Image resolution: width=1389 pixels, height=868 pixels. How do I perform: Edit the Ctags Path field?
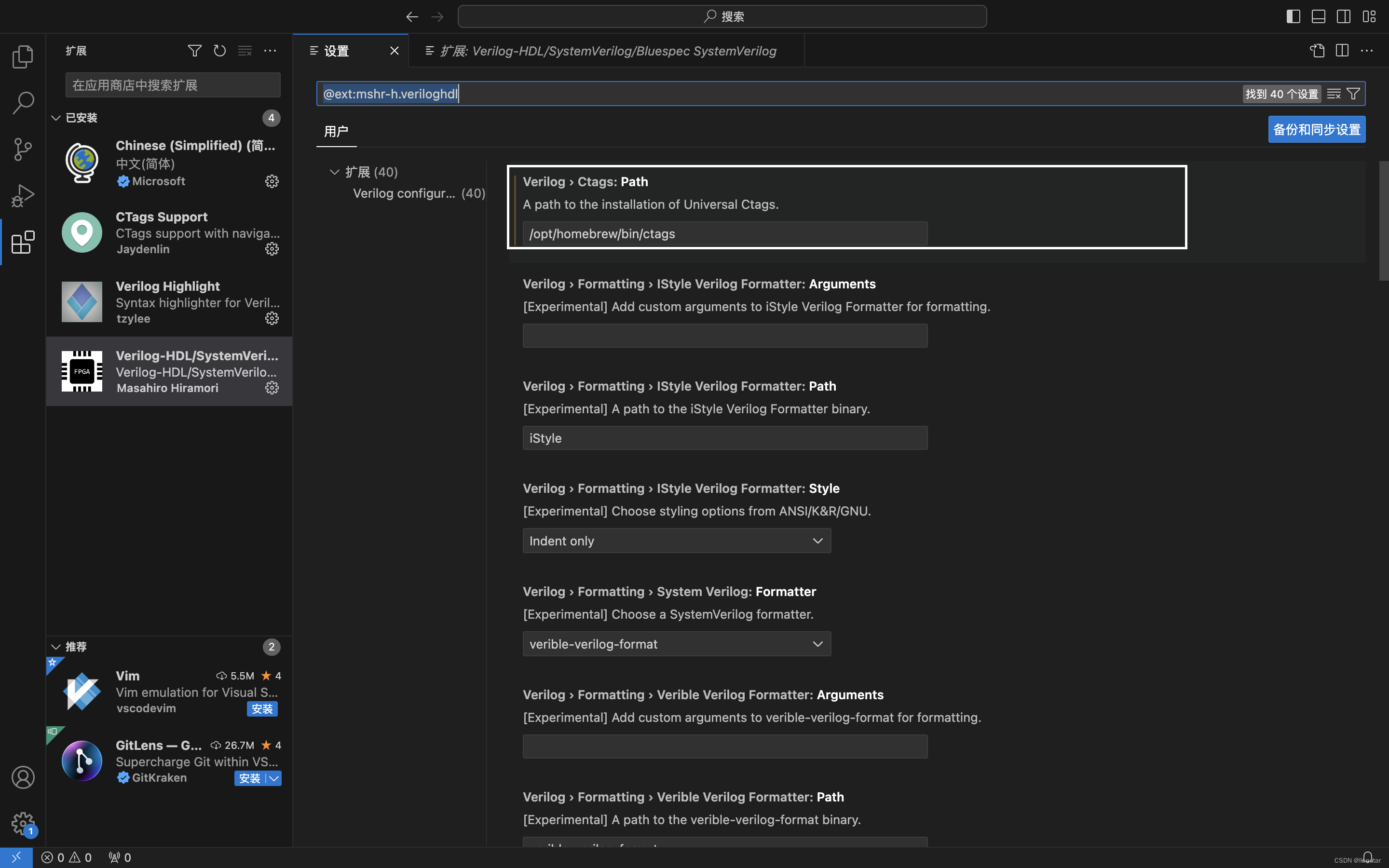(725, 234)
